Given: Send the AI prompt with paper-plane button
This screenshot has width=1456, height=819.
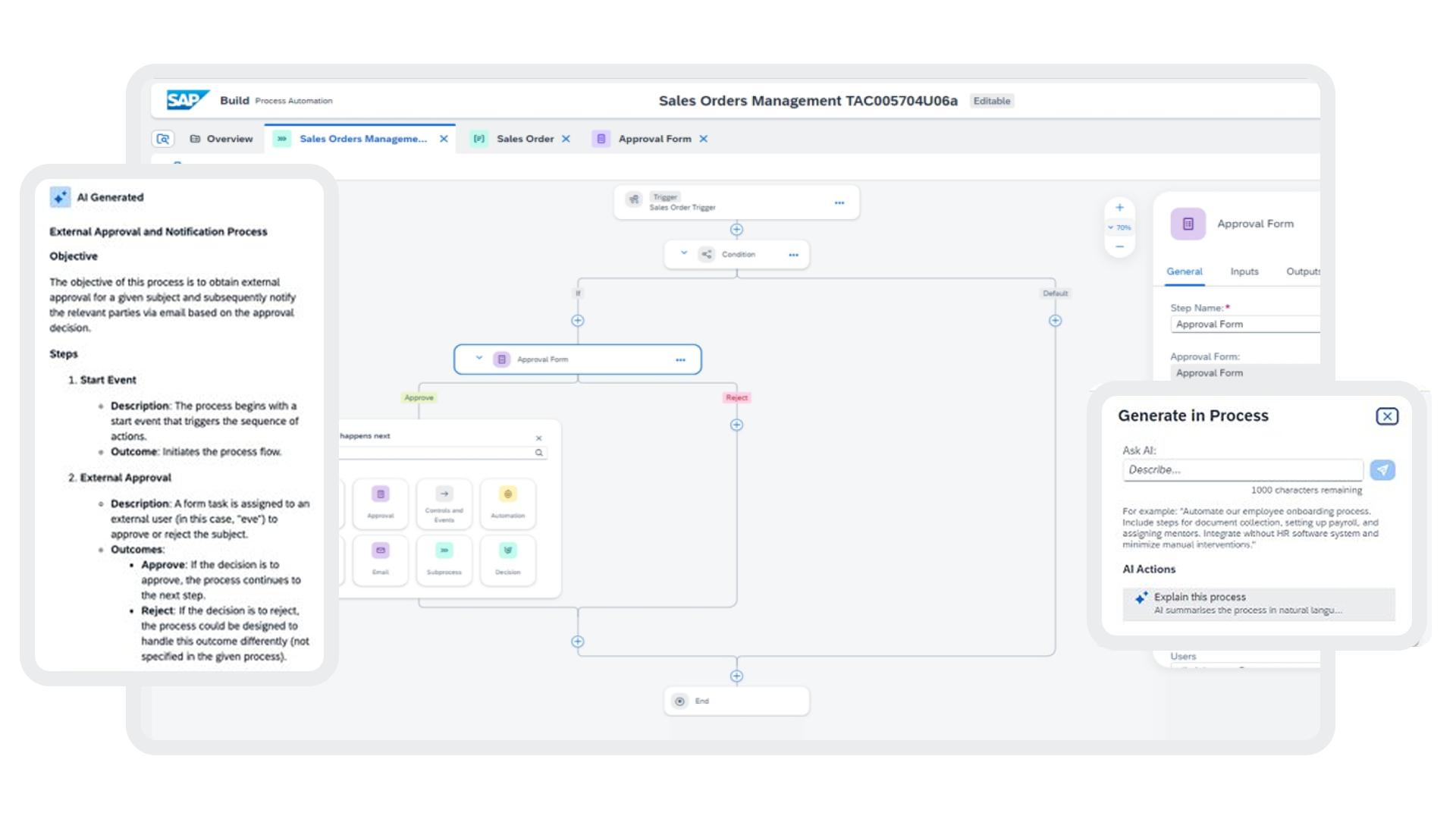Looking at the screenshot, I should coord(1382,470).
